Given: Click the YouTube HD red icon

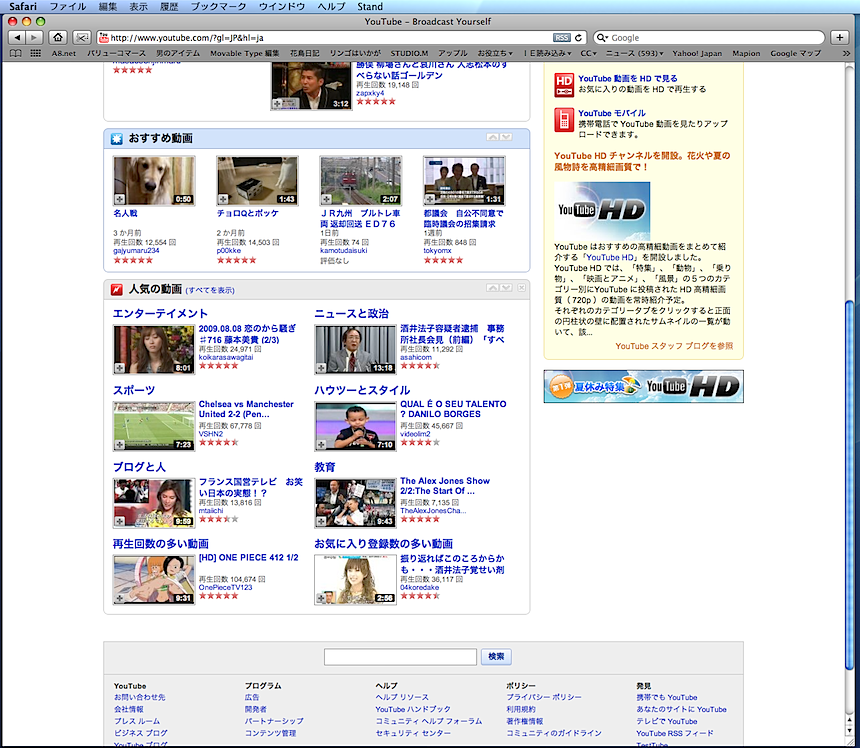Looking at the screenshot, I should click(x=564, y=85).
